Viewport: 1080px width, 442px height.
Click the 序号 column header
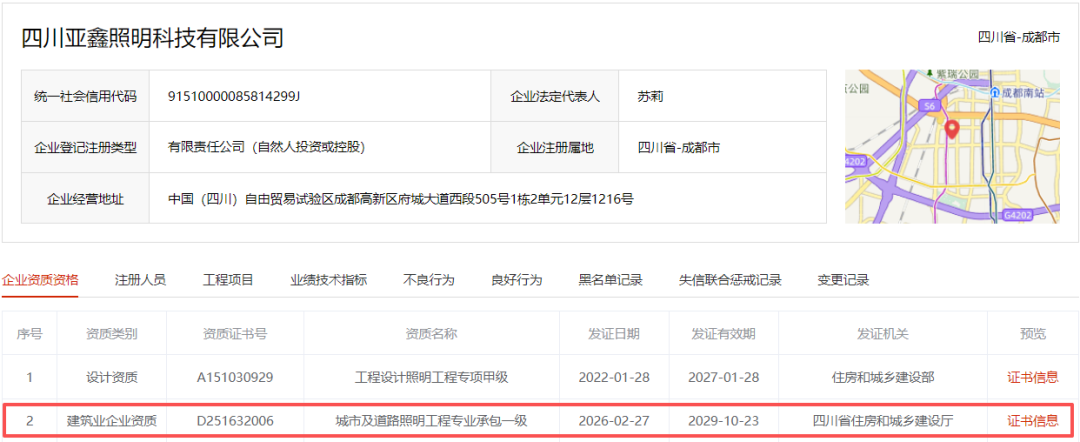point(30,334)
